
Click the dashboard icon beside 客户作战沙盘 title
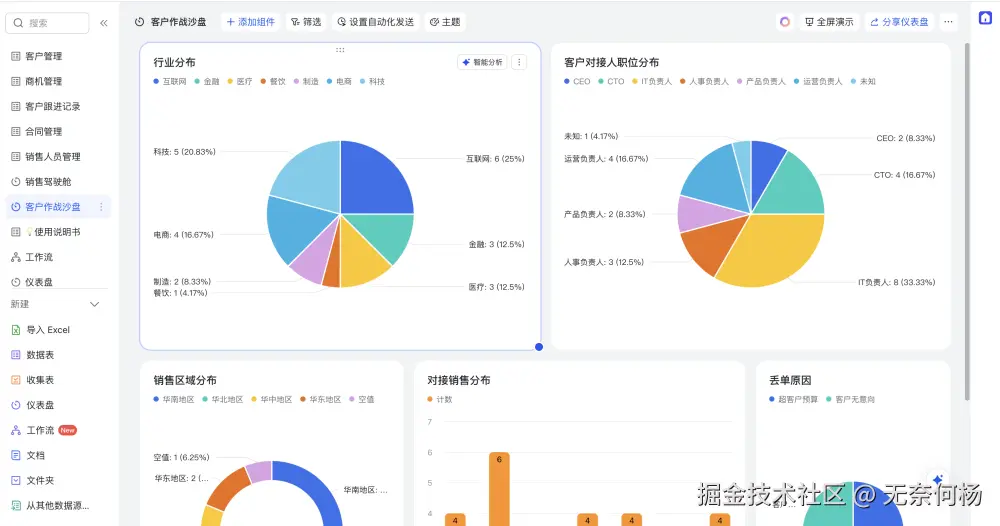(x=140, y=22)
